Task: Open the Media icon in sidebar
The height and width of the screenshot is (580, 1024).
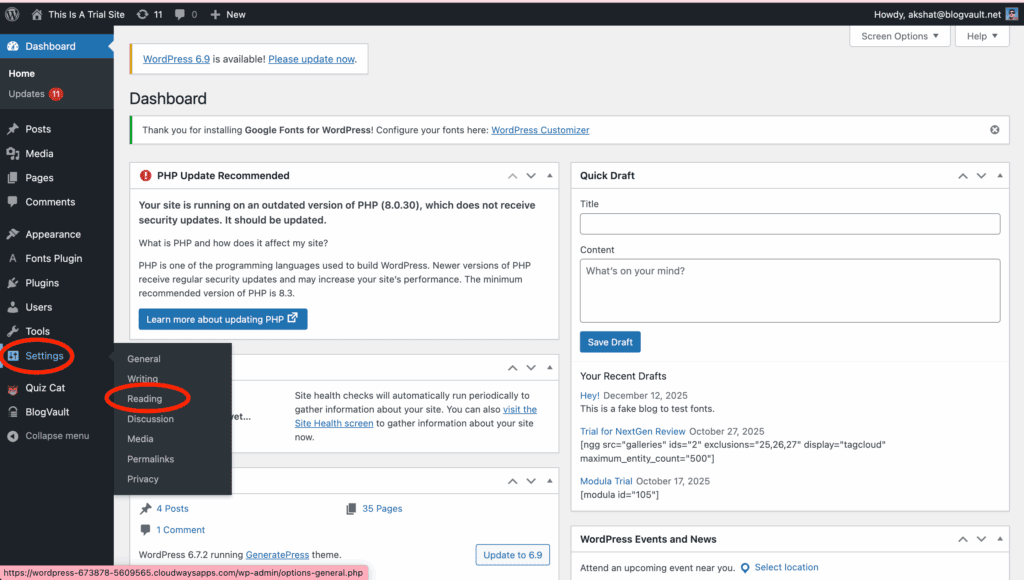Action: tap(12, 153)
